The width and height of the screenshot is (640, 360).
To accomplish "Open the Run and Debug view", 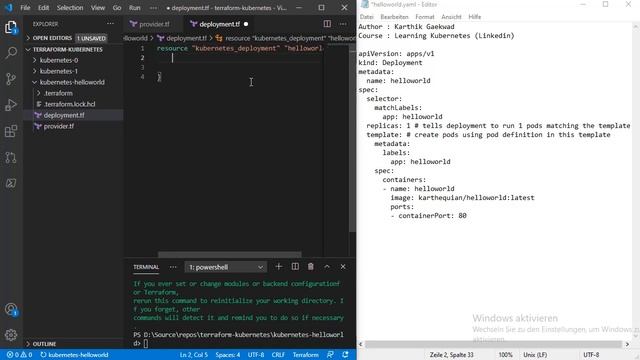I will click(11, 105).
